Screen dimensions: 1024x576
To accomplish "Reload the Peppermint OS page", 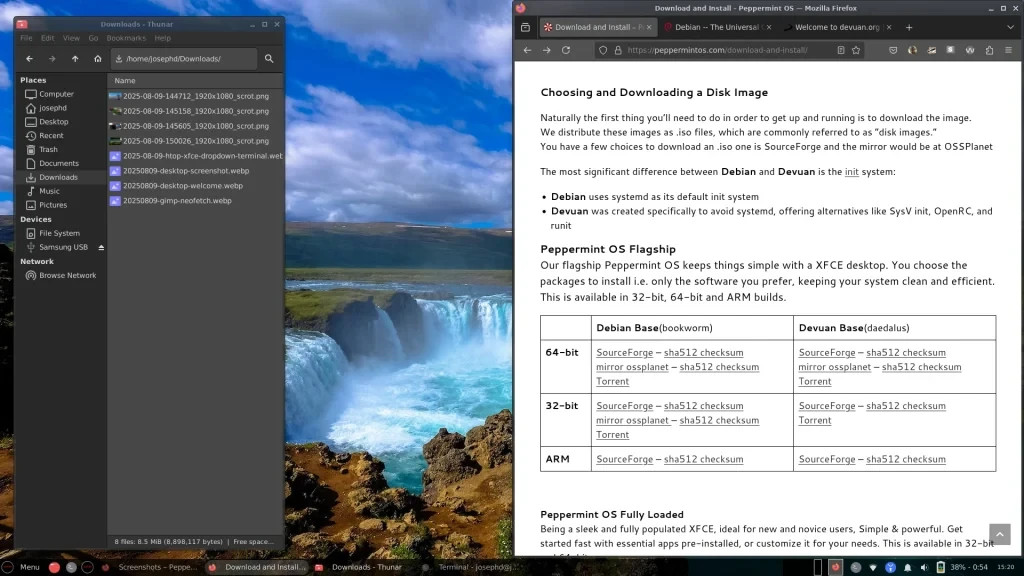I will [x=566, y=50].
